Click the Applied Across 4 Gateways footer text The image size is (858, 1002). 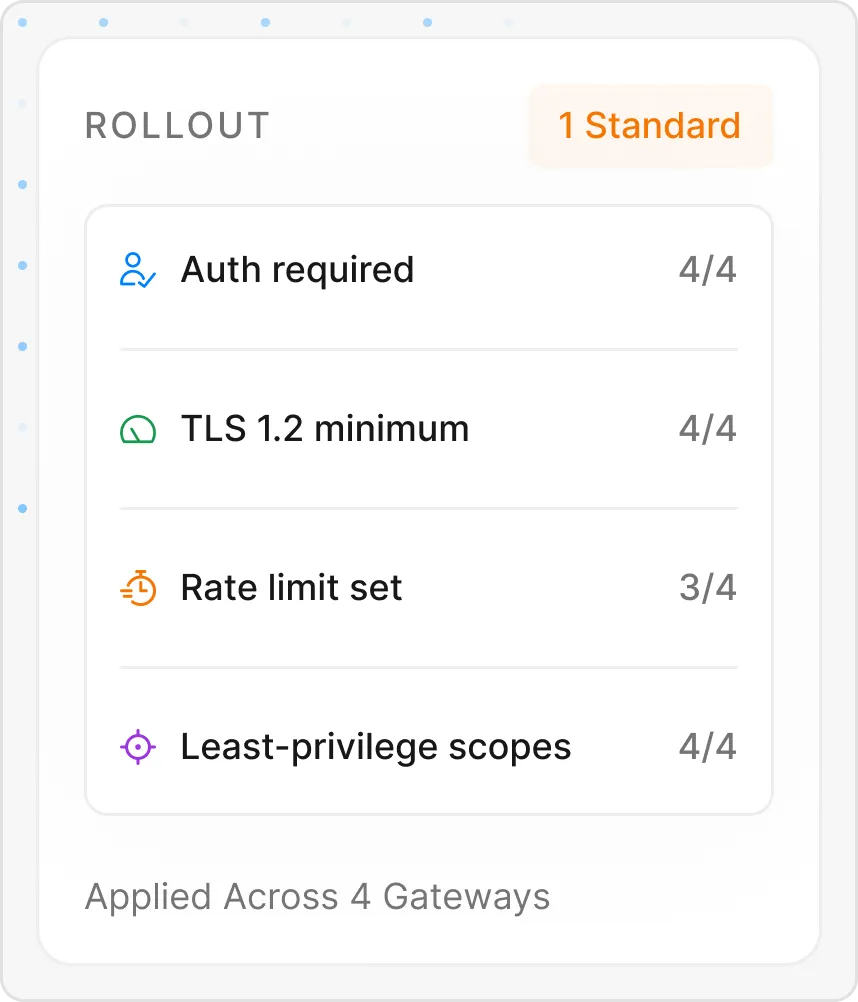coord(318,897)
